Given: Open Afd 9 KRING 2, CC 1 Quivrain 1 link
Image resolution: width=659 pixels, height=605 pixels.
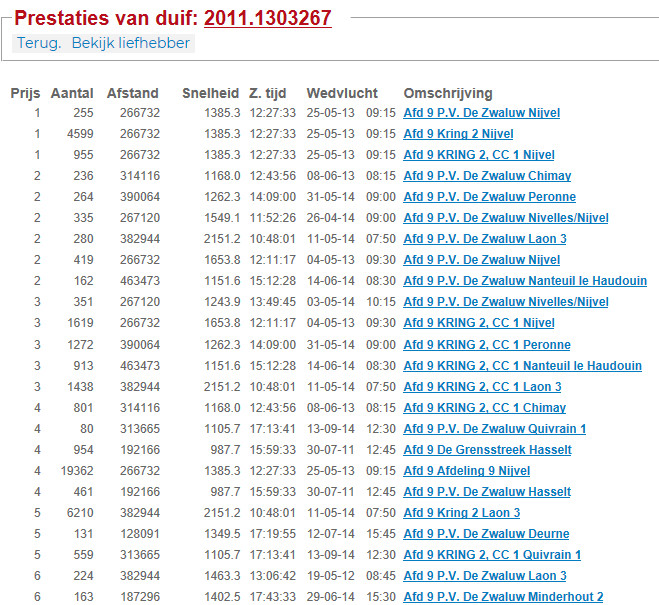Looking at the screenshot, I should [x=492, y=555].
